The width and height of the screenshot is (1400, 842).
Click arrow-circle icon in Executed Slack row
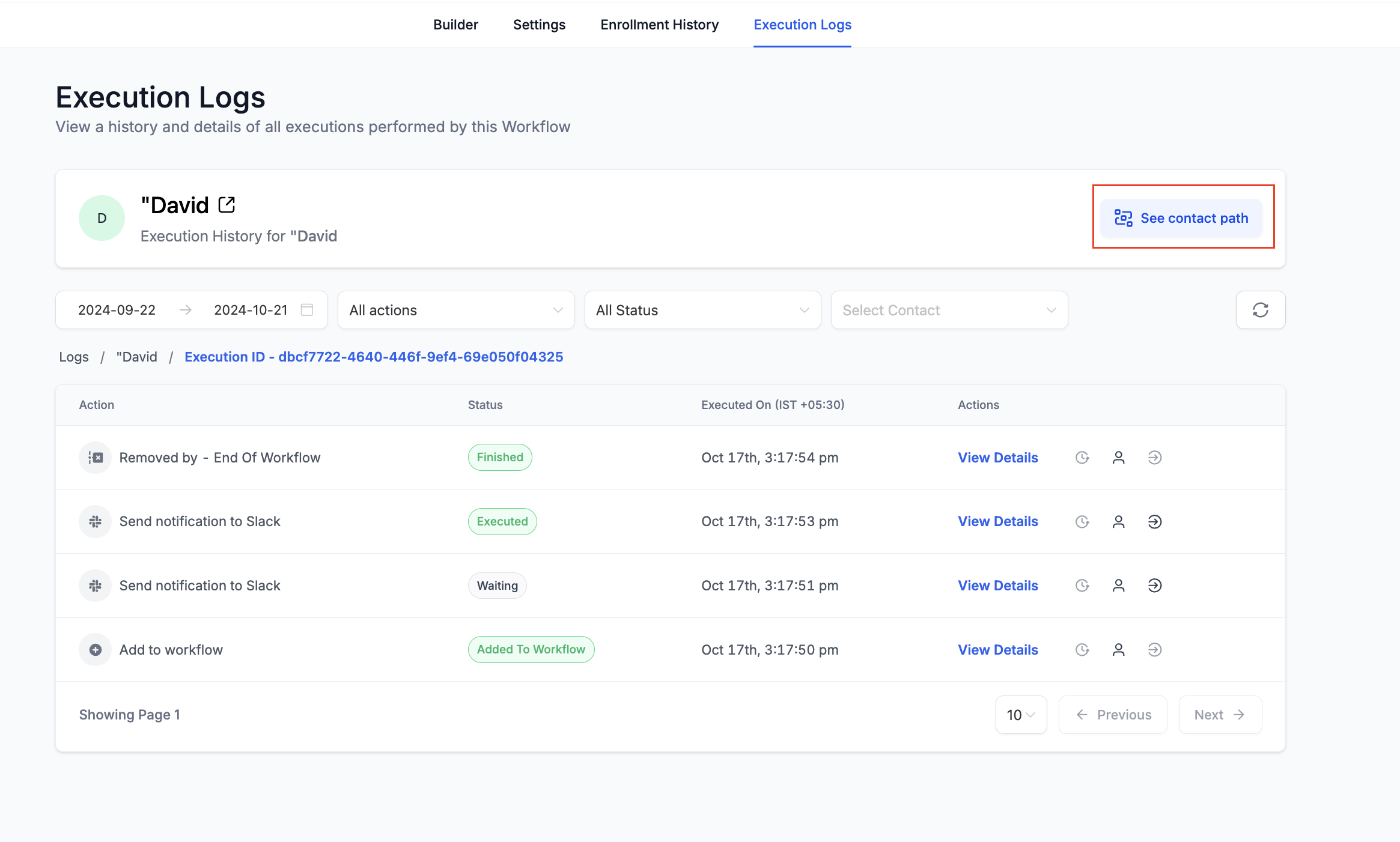click(x=1154, y=521)
